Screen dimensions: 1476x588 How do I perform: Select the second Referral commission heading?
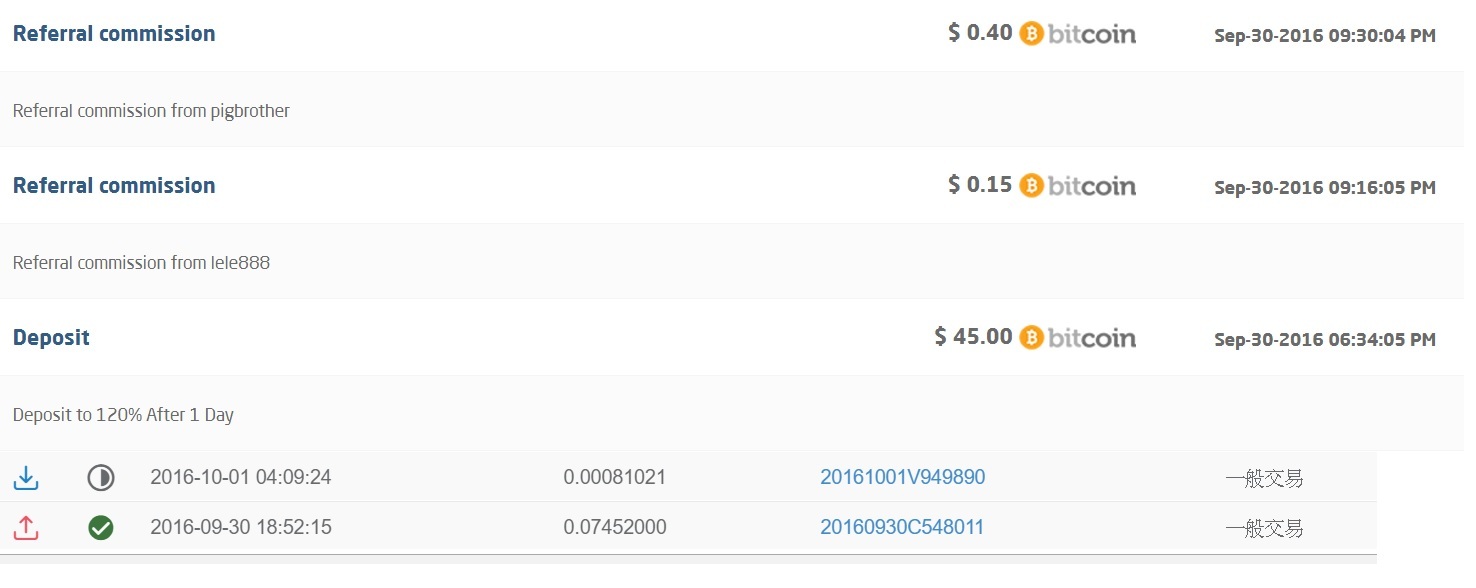[114, 186]
